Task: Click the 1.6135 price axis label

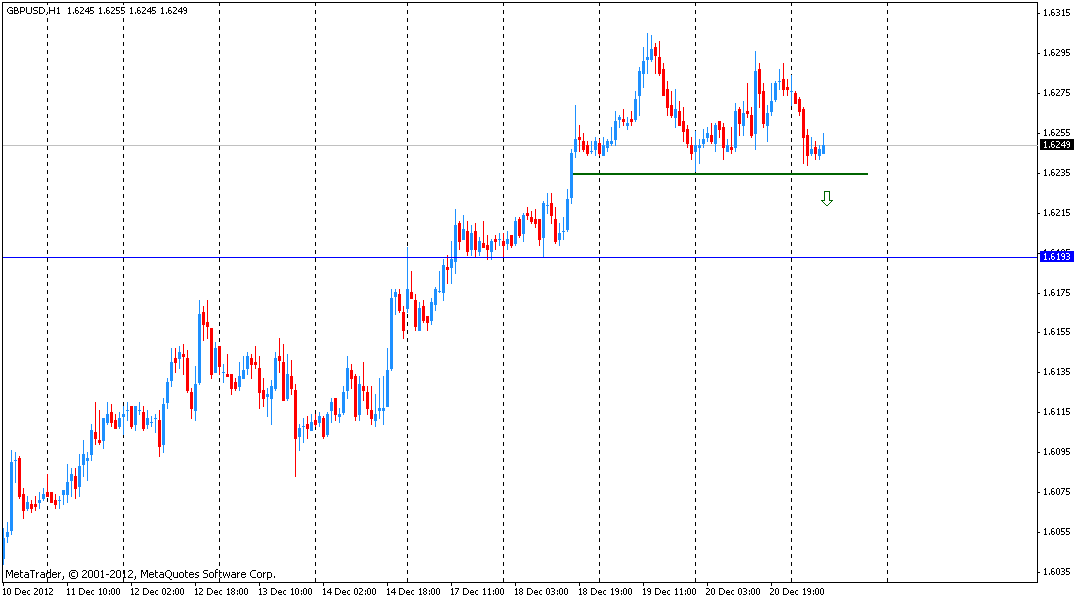Action: 1056,372
